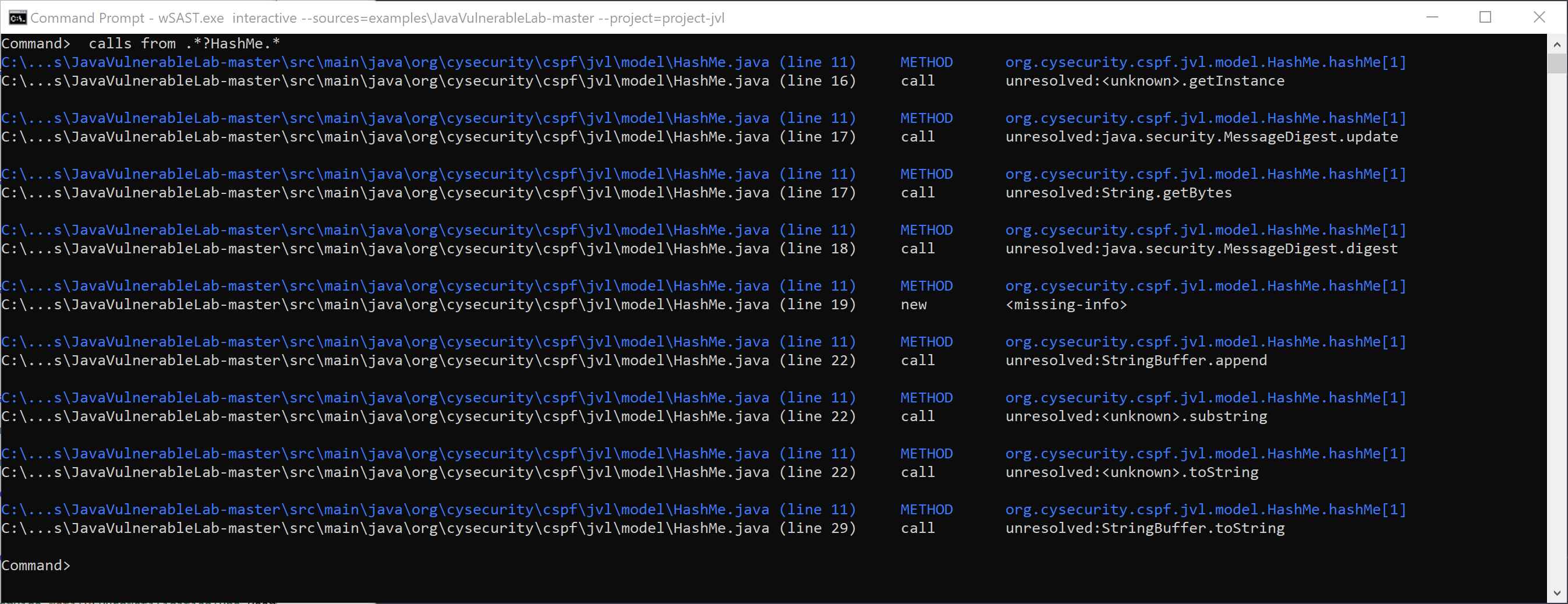Click '(line 19)' in the missing-info row
Image resolution: width=1568 pixels, height=604 pixels.
[x=817, y=305]
